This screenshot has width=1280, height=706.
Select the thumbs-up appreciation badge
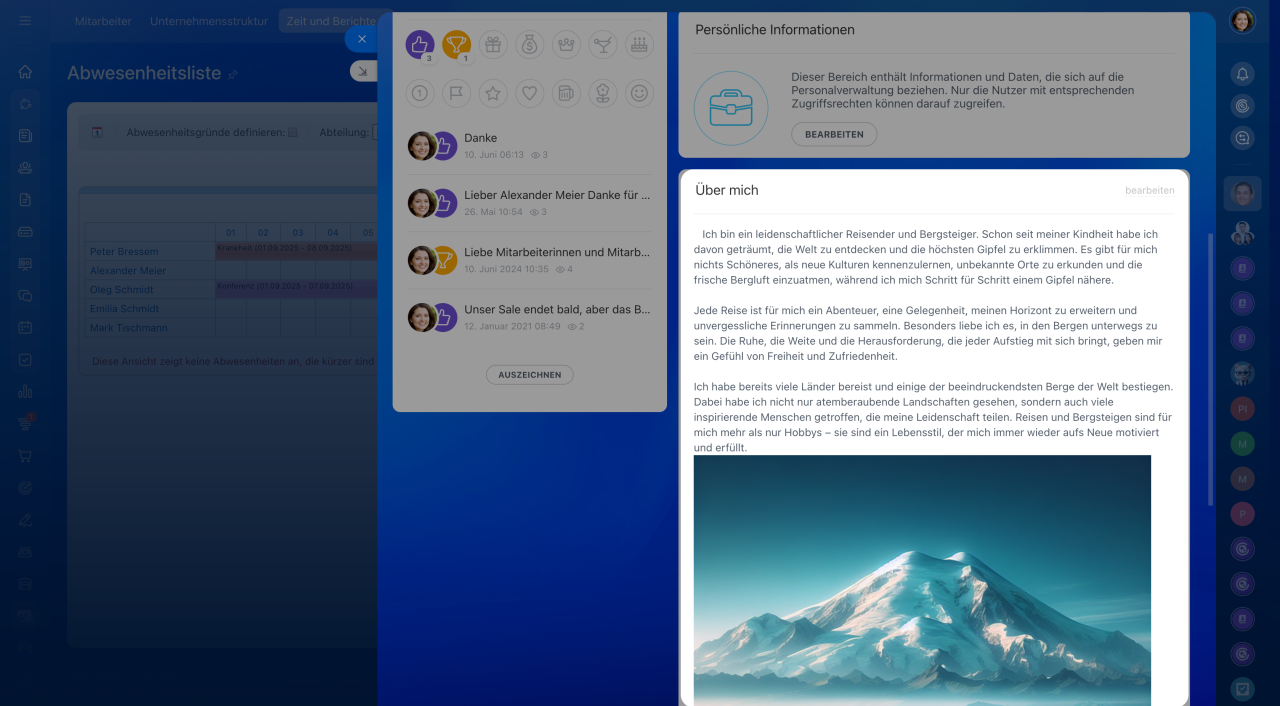tap(420, 44)
